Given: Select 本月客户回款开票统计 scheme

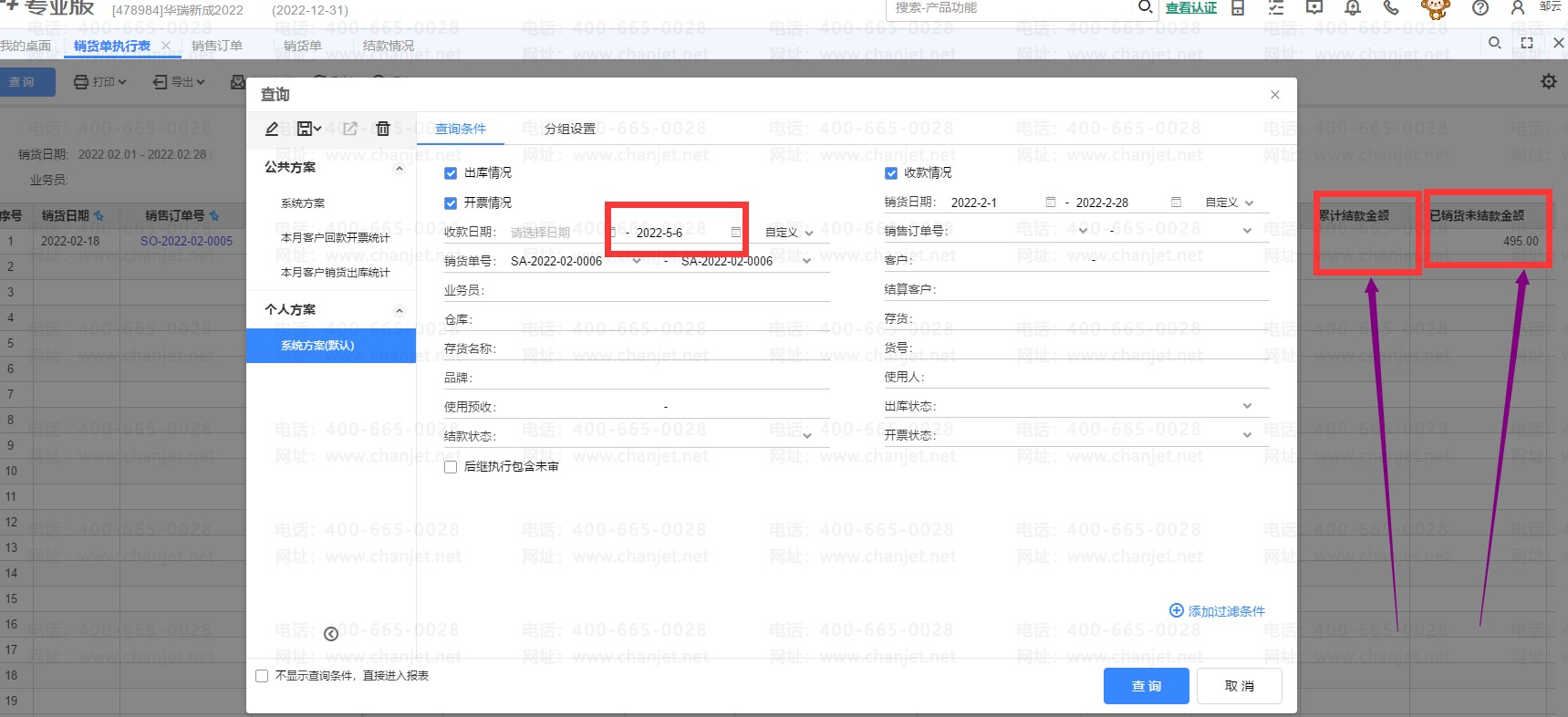Looking at the screenshot, I should point(336,237).
